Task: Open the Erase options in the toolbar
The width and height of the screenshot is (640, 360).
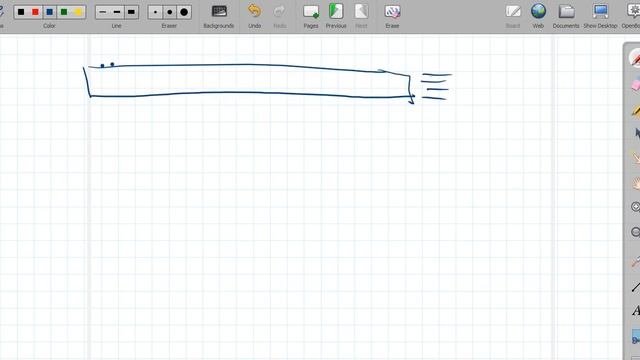Action: 392,16
